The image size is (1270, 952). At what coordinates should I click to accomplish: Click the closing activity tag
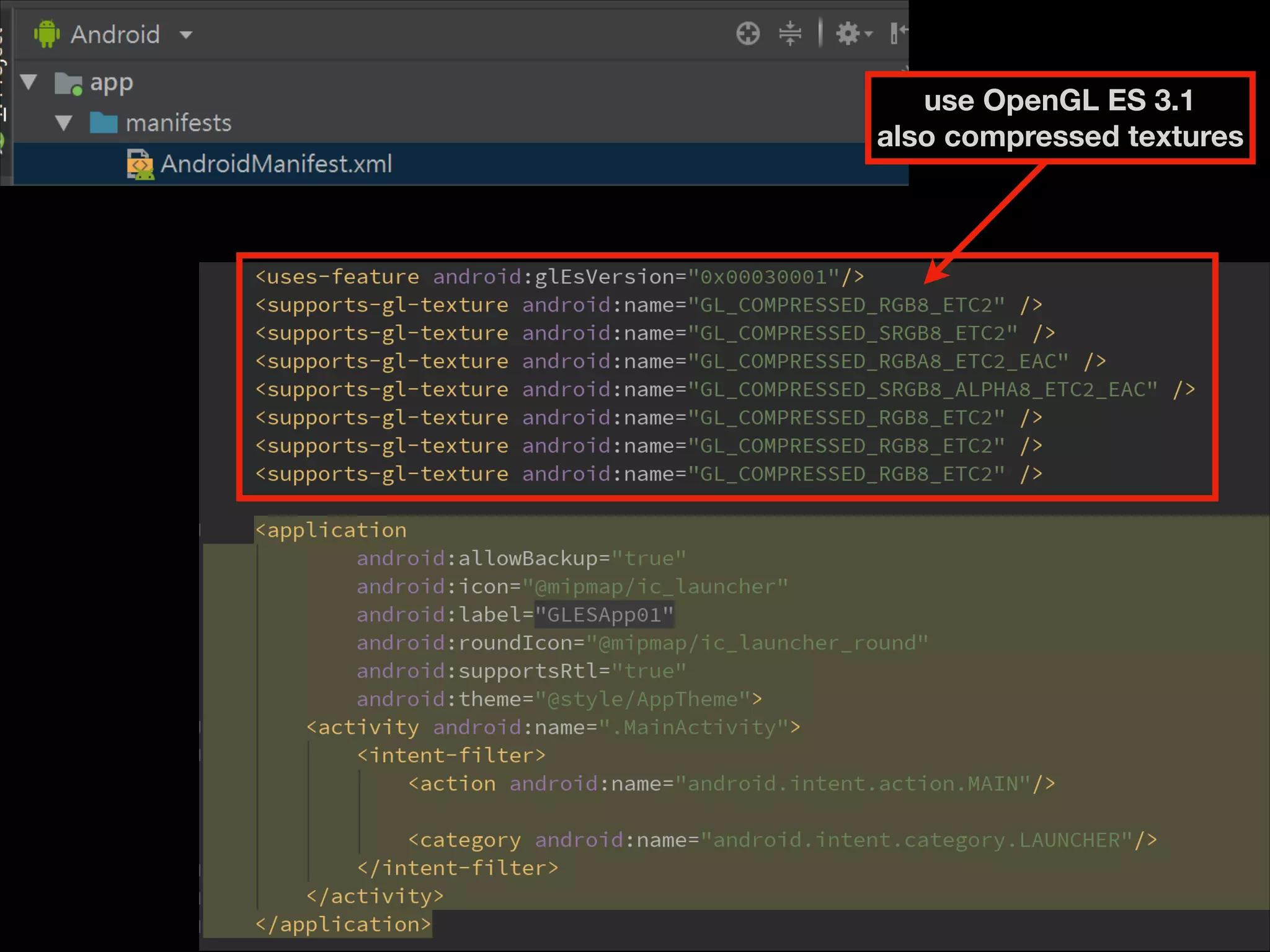(375, 897)
